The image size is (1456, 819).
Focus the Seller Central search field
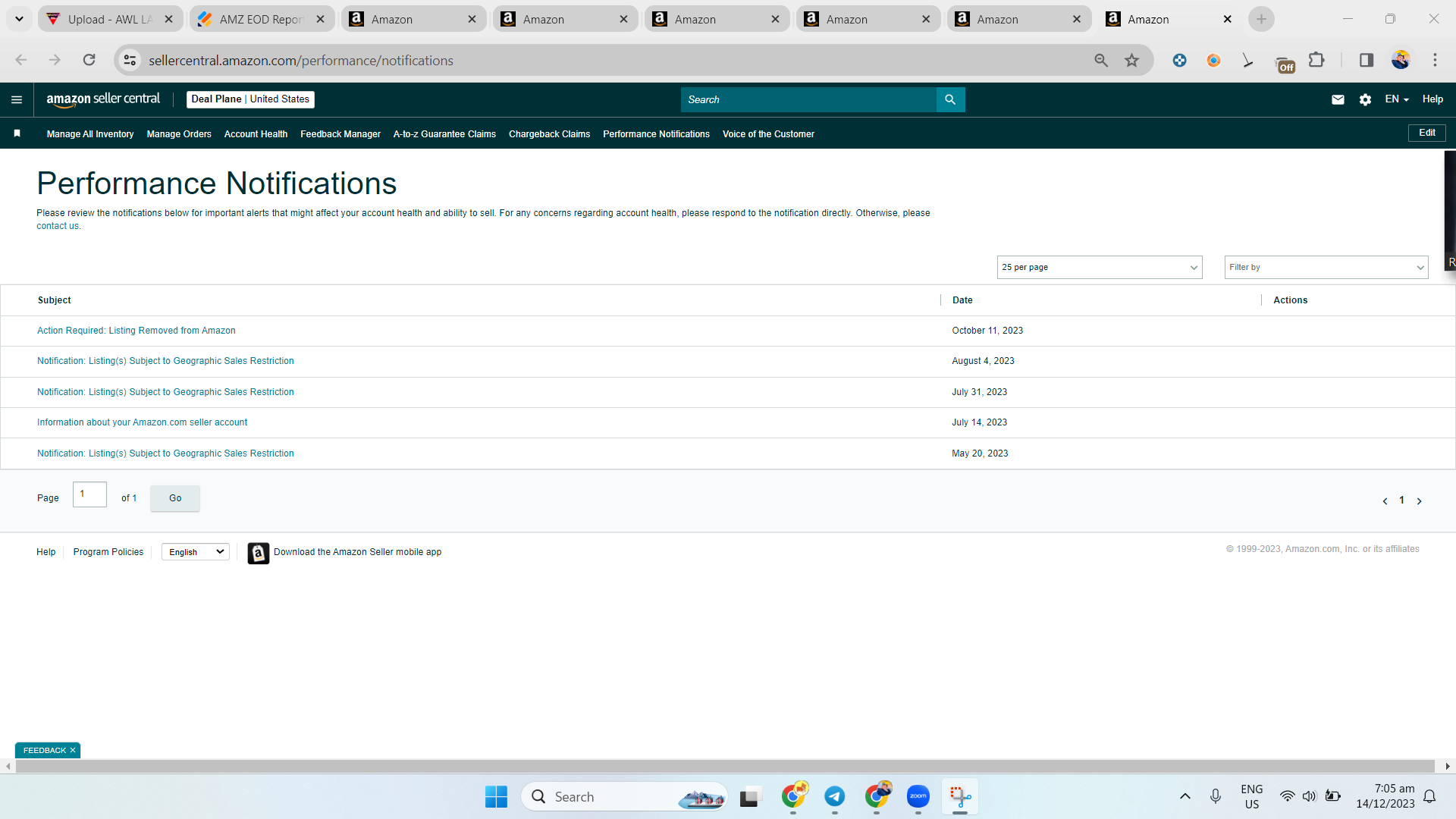[808, 99]
